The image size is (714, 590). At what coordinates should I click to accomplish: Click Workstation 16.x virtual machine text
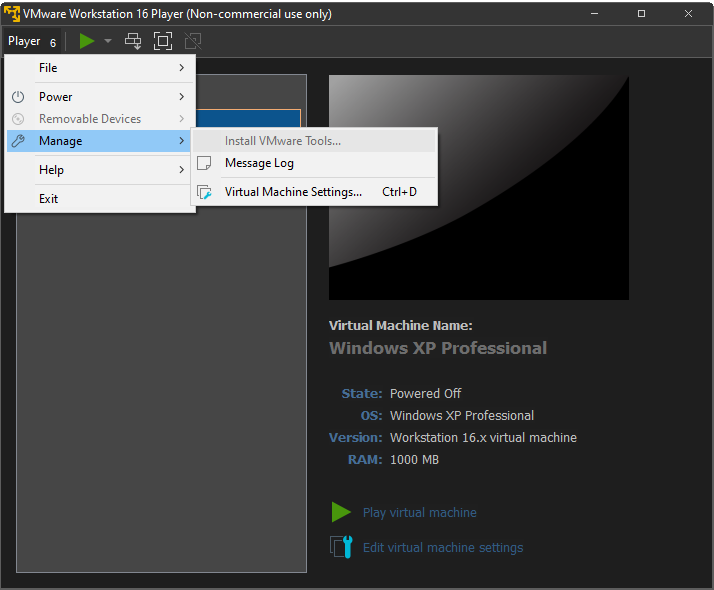tap(483, 437)
